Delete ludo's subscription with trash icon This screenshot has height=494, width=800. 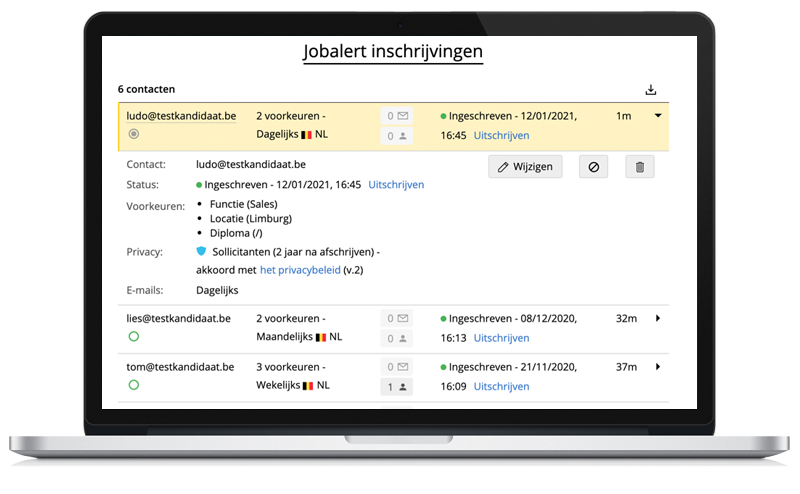[x=640, y=167]
